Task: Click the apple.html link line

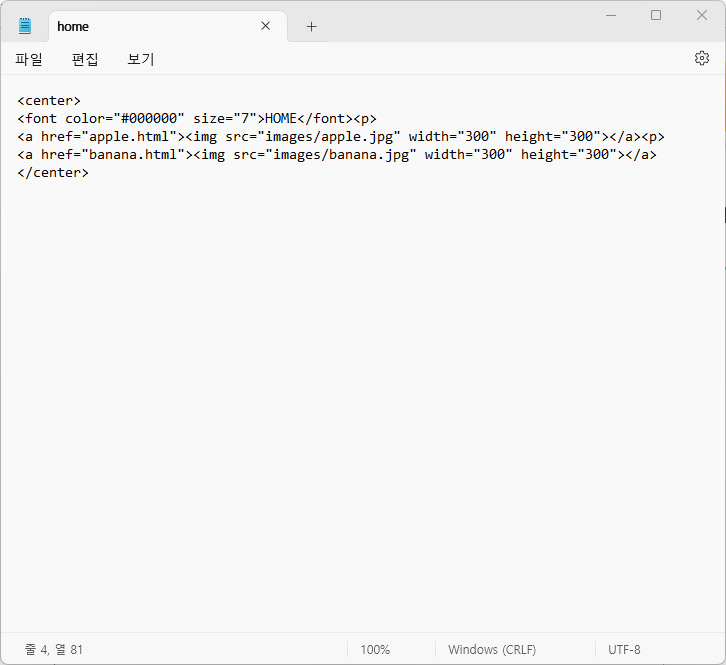Action: [x=341, y=137]
